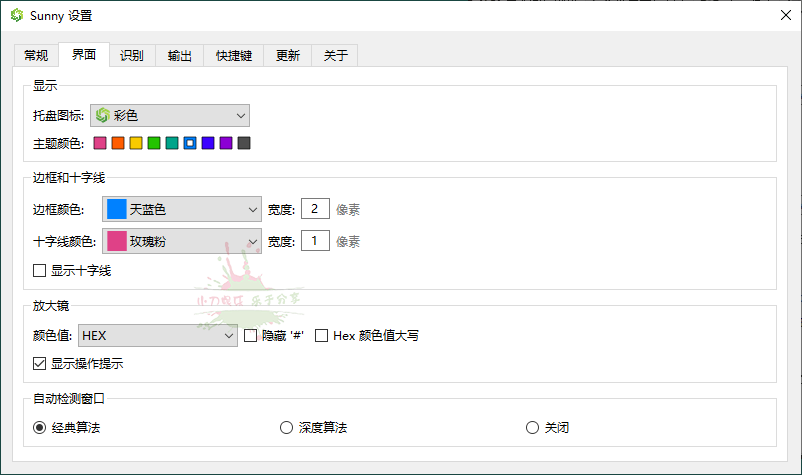This screenshot has height=475, width=802.
Task: Expand the 边框颜色 dropdown showing 天蓝色
Action: coord(181,209)
